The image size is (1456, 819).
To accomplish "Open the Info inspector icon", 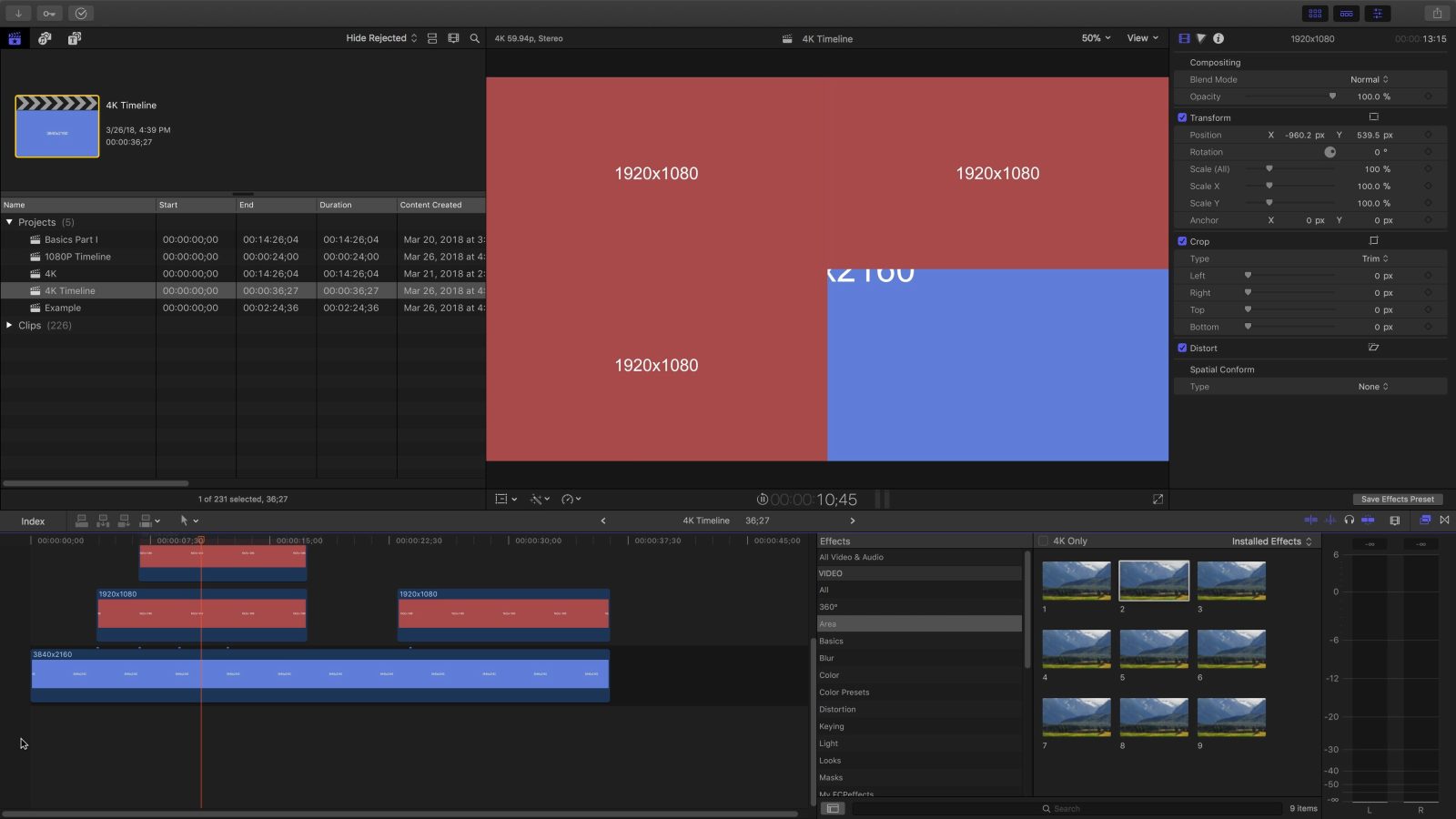I will click(1218, 38).
